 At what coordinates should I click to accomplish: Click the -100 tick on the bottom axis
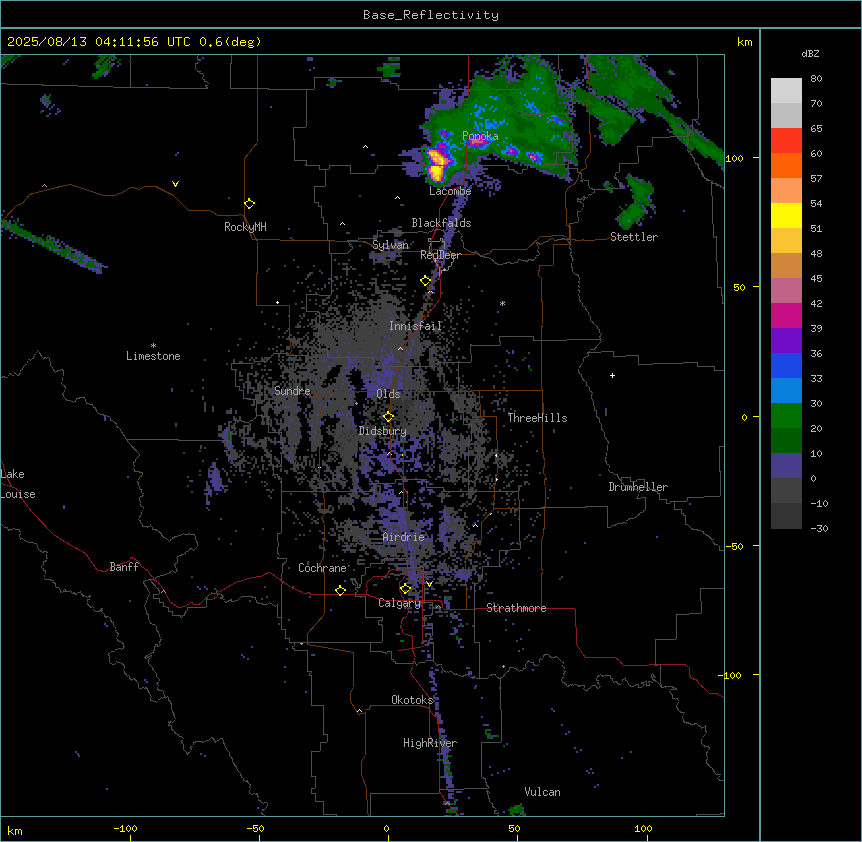point(125,828)
